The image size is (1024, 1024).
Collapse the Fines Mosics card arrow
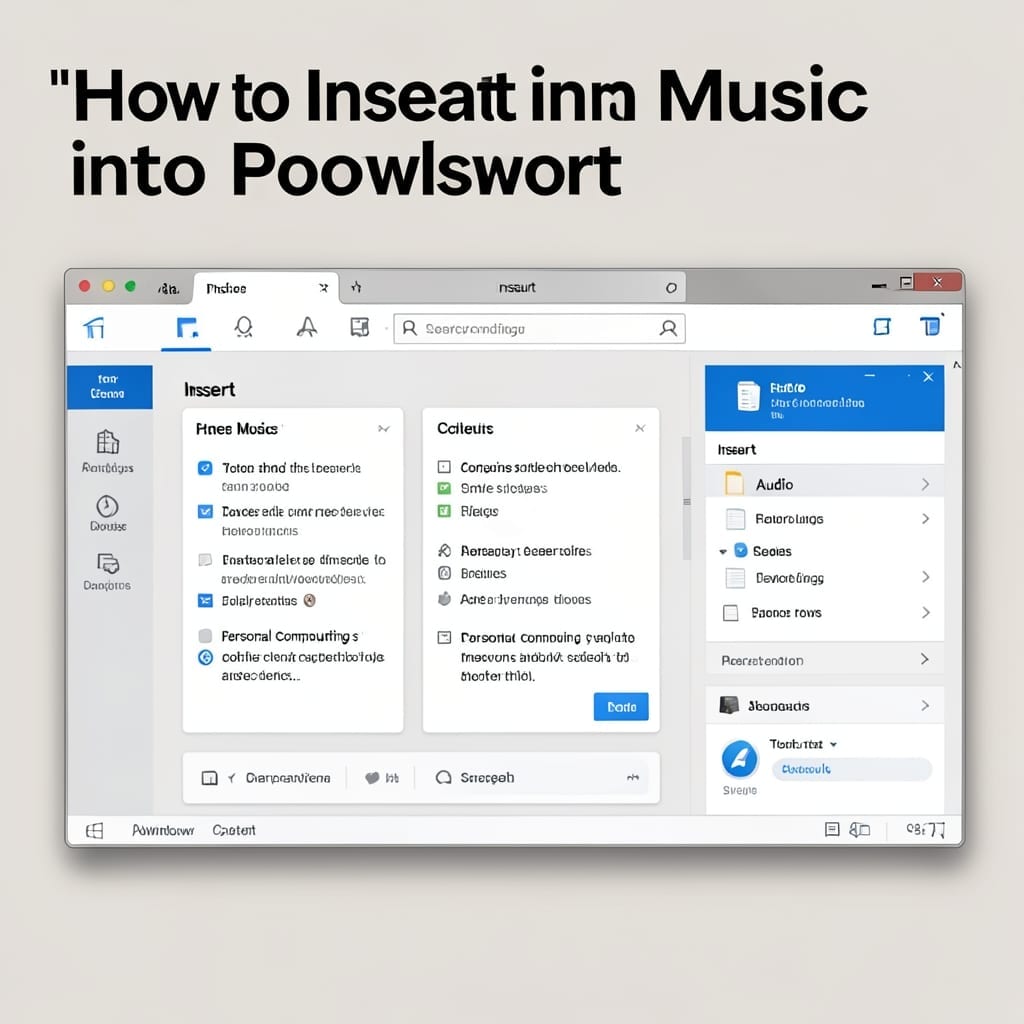tap(384, 428)
